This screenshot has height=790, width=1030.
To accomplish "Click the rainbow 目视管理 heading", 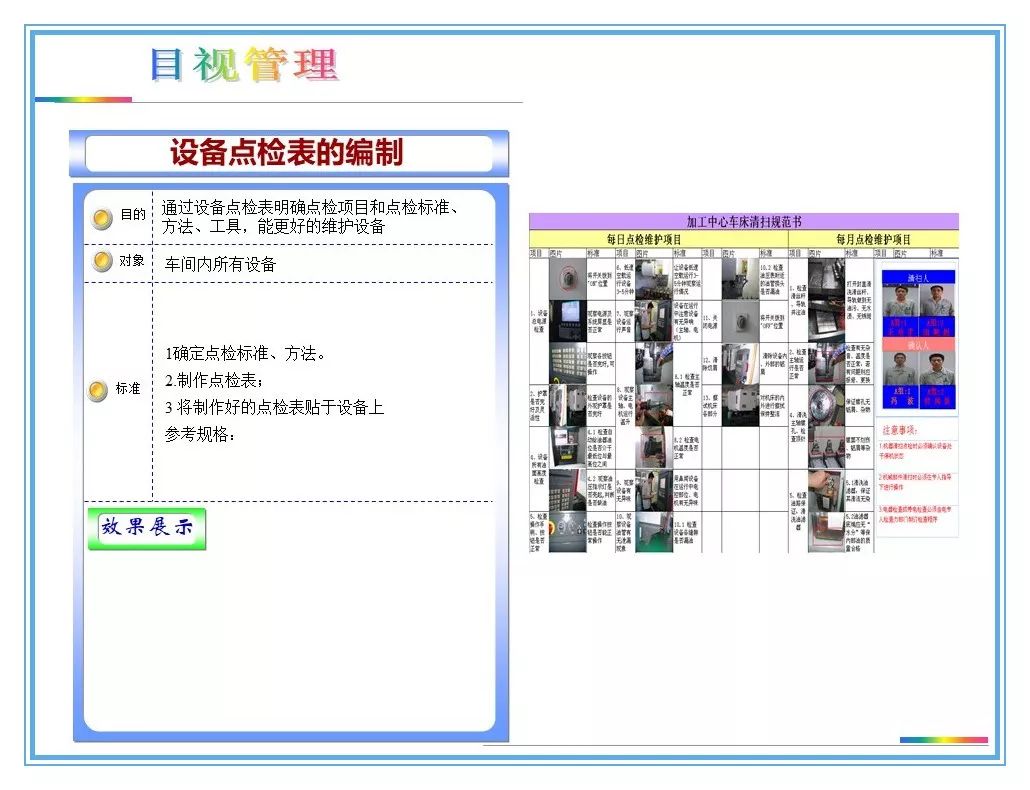I will point(244,65).
